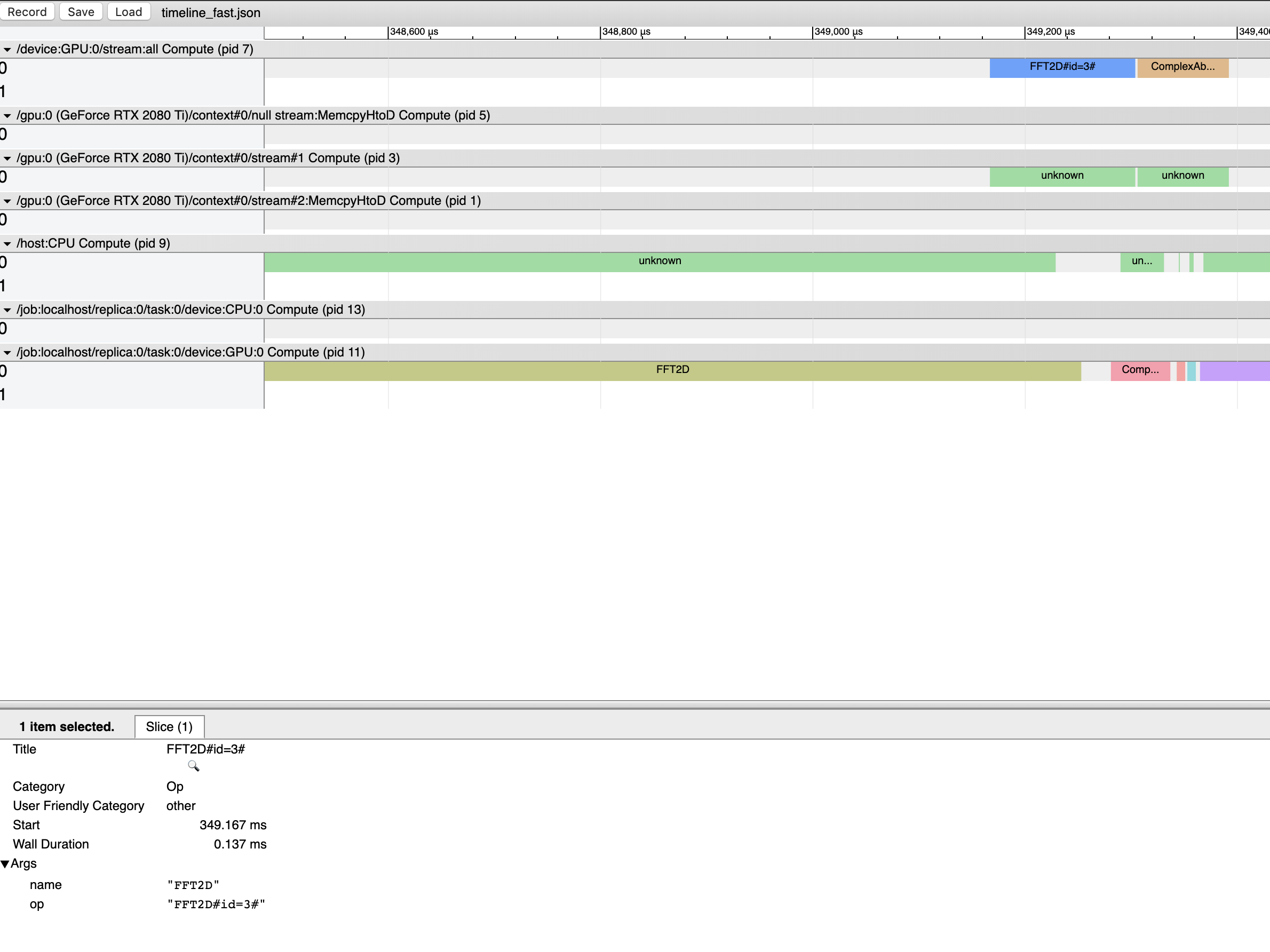Screen dimensions: 1270x952
Task: Select the blue FFT2D#id=3# slice
Action: coord(1061,68)
